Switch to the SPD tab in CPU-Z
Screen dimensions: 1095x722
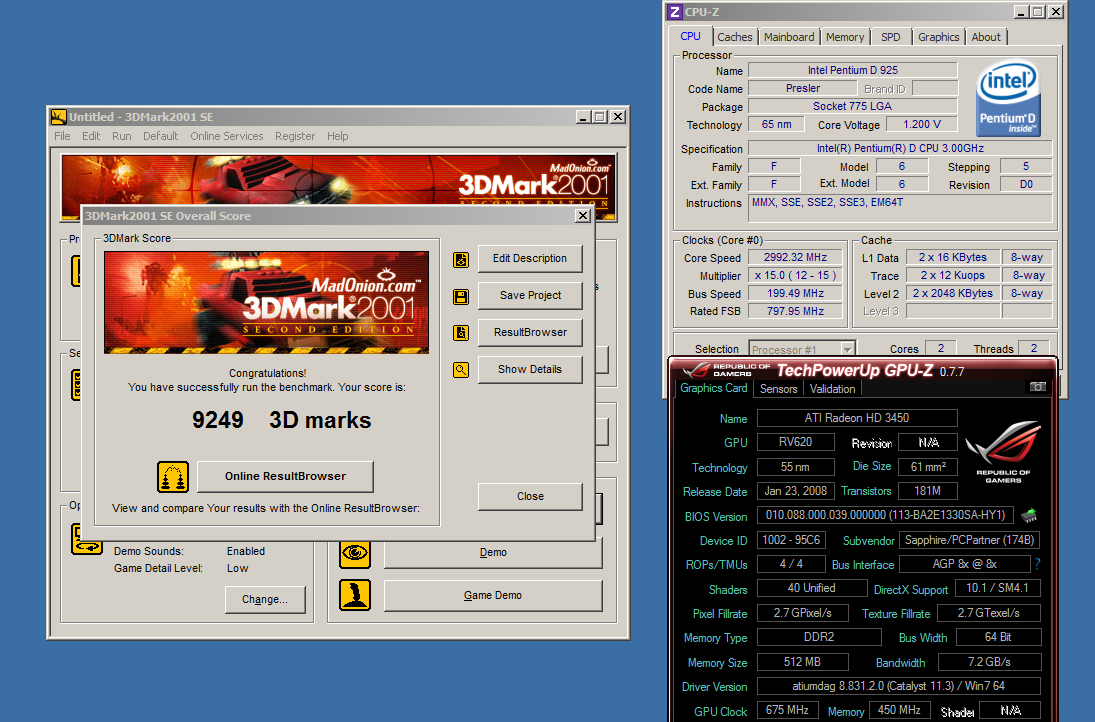(x=890, y=37)
